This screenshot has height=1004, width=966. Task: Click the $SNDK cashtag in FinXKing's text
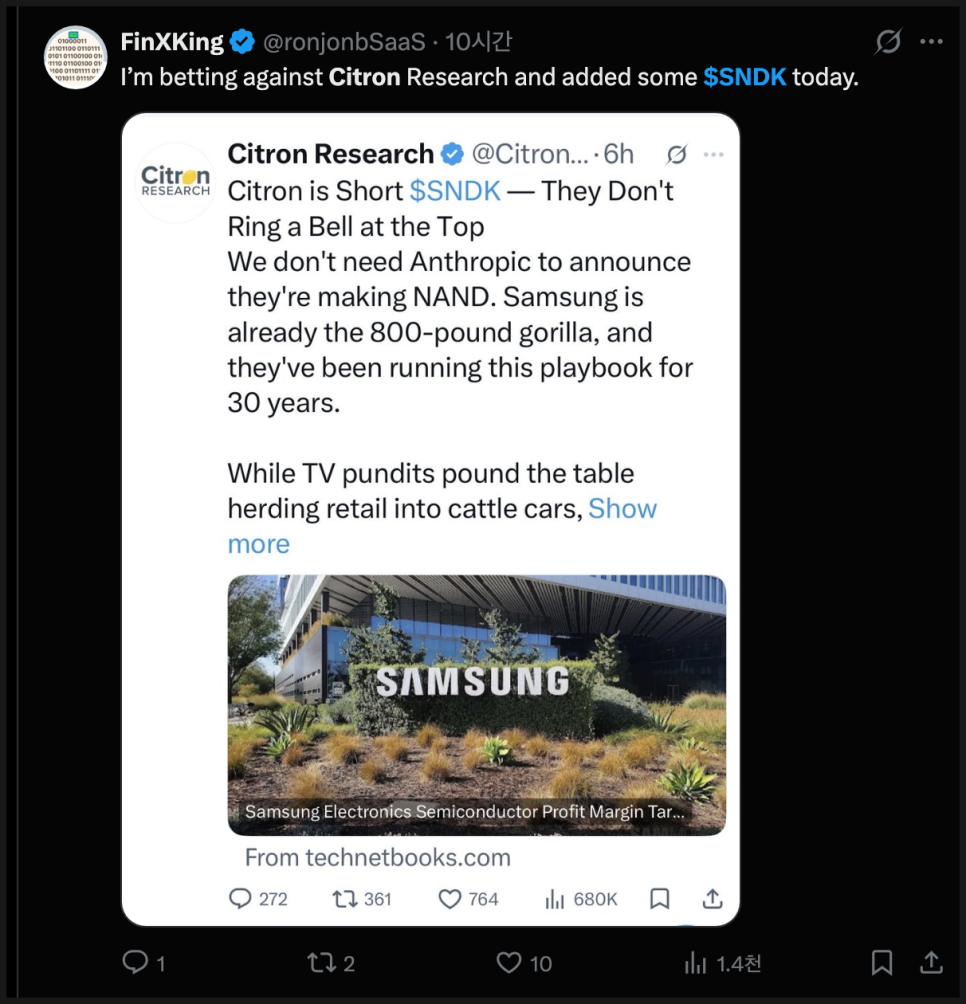click(745, 77)
